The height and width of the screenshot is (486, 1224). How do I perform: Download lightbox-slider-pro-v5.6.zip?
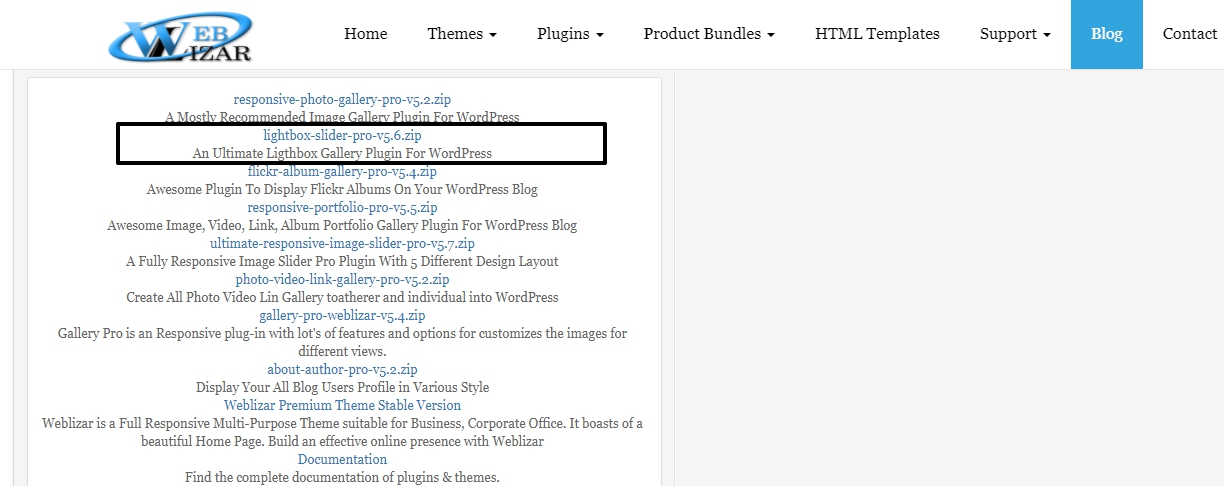[342, 135]
